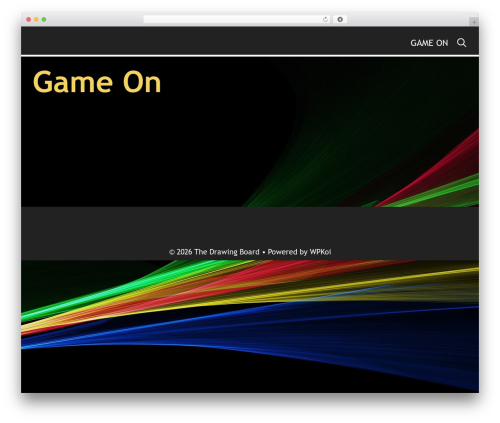Click the reader icon beside address bar

(x=340, y=20)
